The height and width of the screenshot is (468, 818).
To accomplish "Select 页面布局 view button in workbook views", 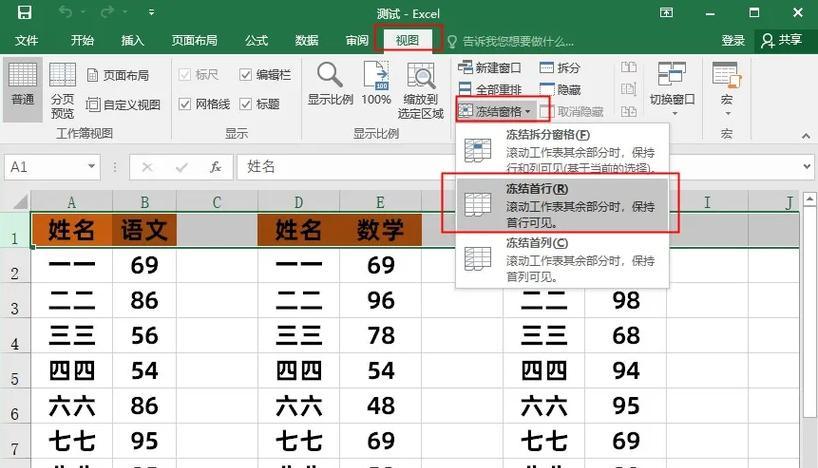I will pos(118,76).
